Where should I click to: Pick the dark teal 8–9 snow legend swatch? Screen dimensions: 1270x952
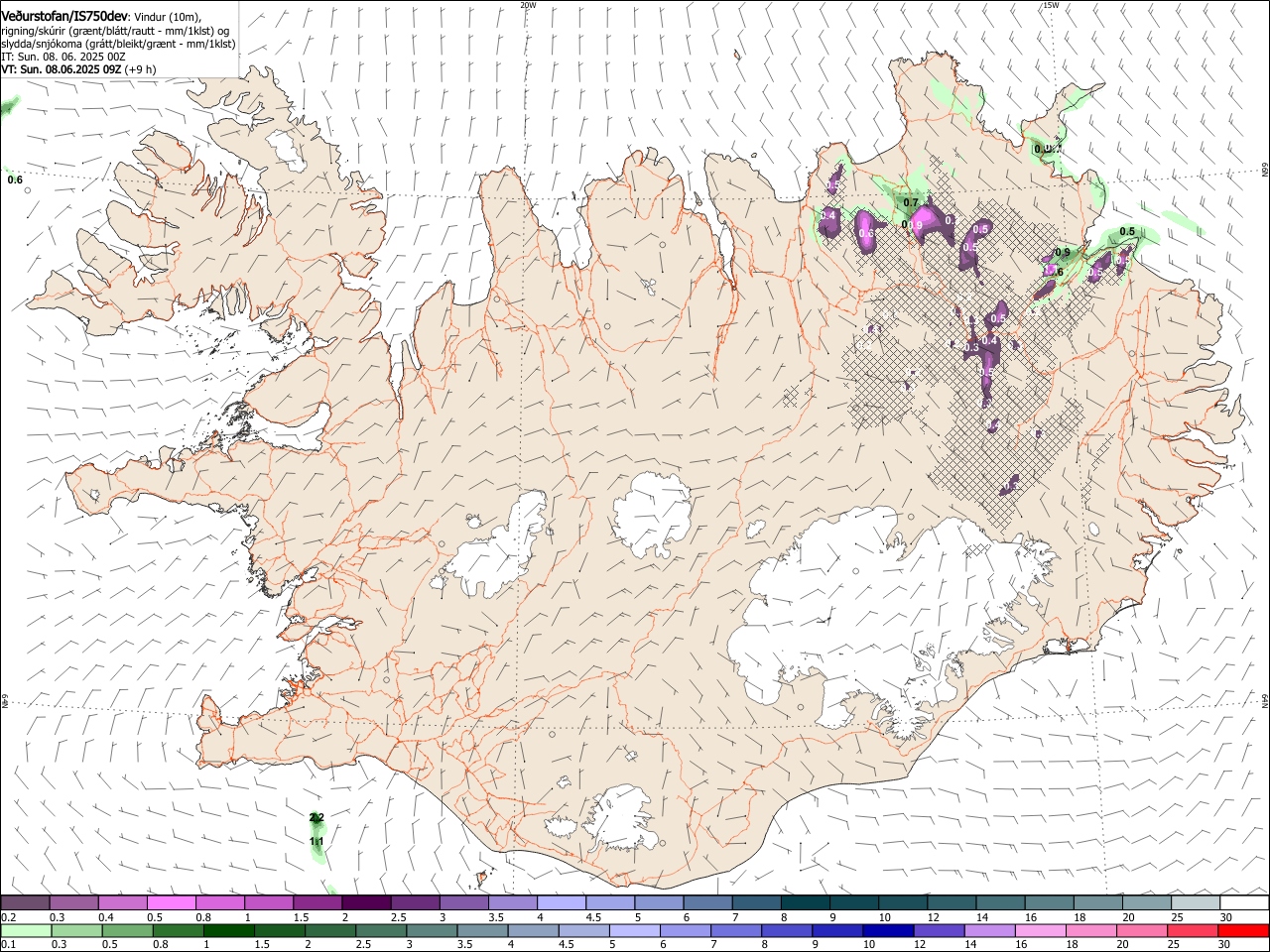(805, 903)
